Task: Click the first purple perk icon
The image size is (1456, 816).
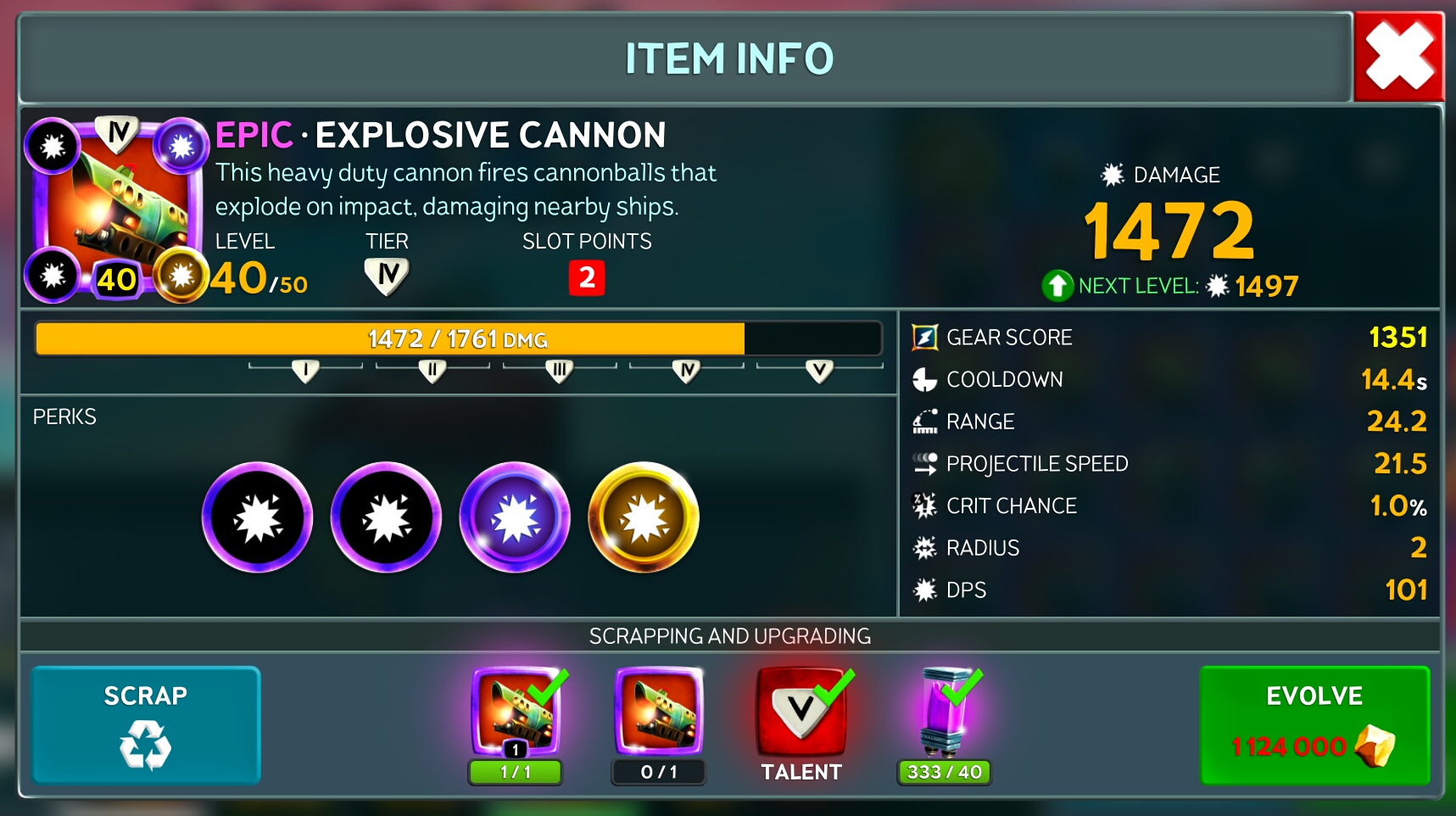Action: coord(257,517)
